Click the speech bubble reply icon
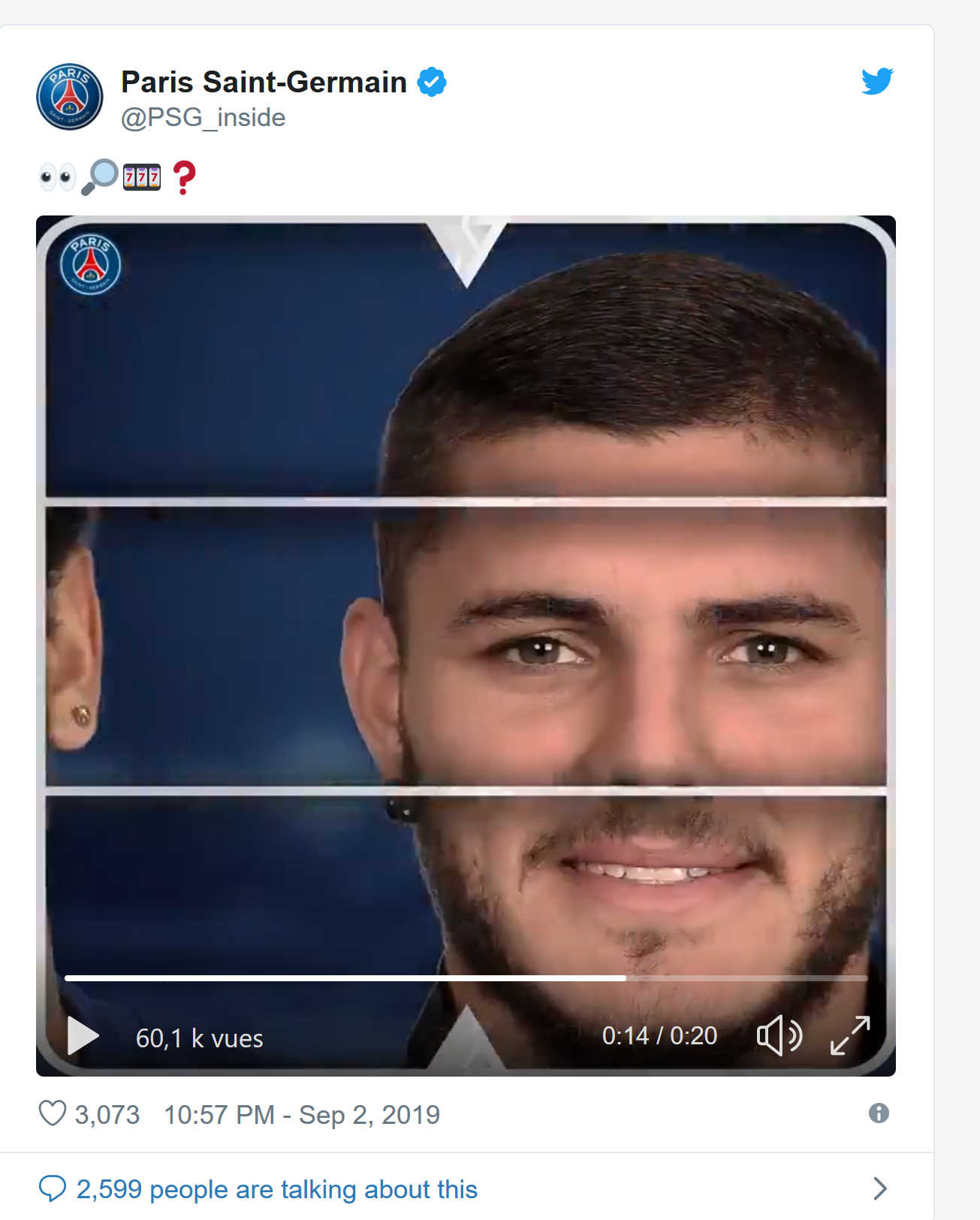Screen dimensions: 980x1220 (52, 1188)
